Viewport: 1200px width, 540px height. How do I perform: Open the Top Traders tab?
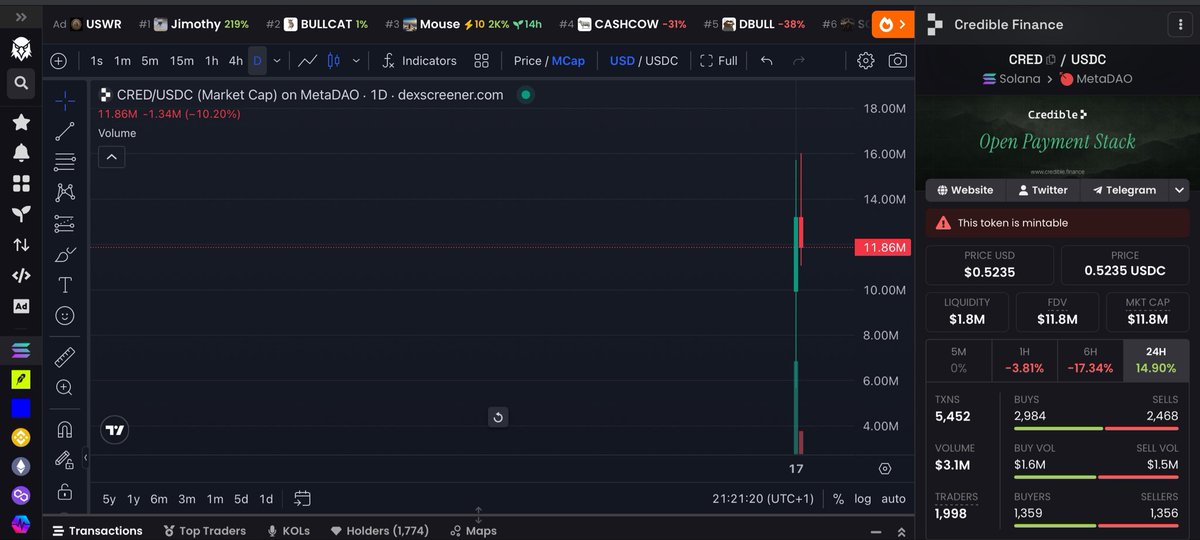click(x=205, y=531)
